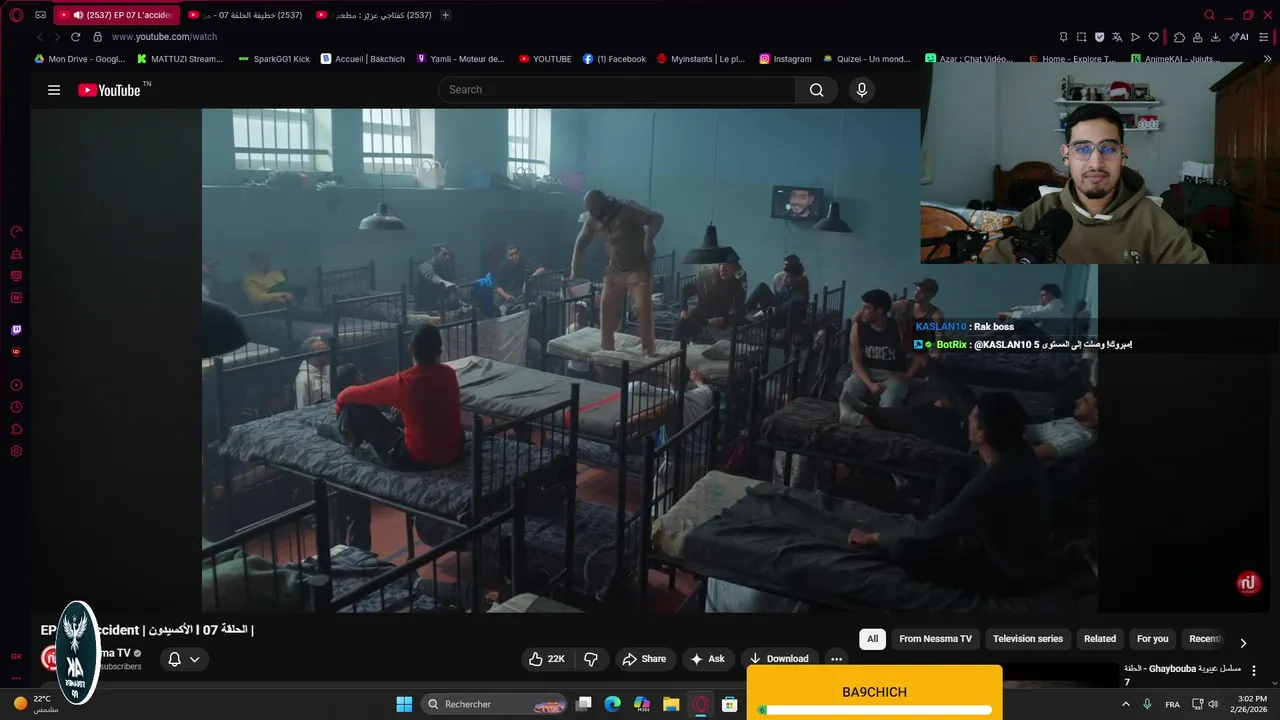Switch to the كفتاجي عزيز tab
This screenshot has height=720, width=1280.
coord(373,15)
